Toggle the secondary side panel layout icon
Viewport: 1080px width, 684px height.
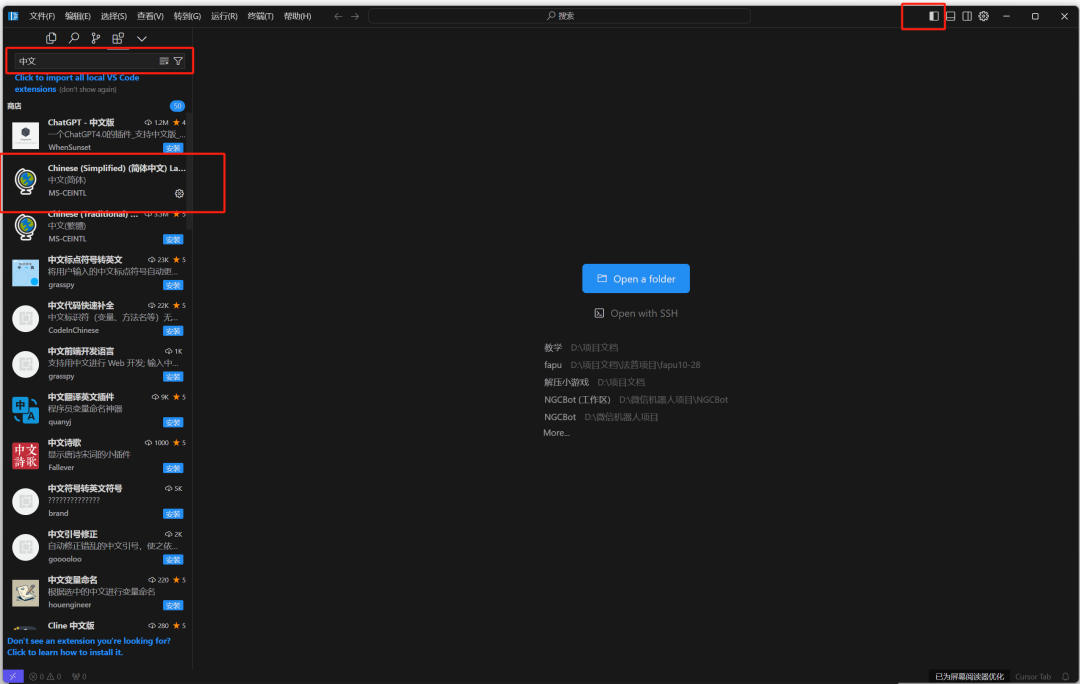[x=967, y=16]
